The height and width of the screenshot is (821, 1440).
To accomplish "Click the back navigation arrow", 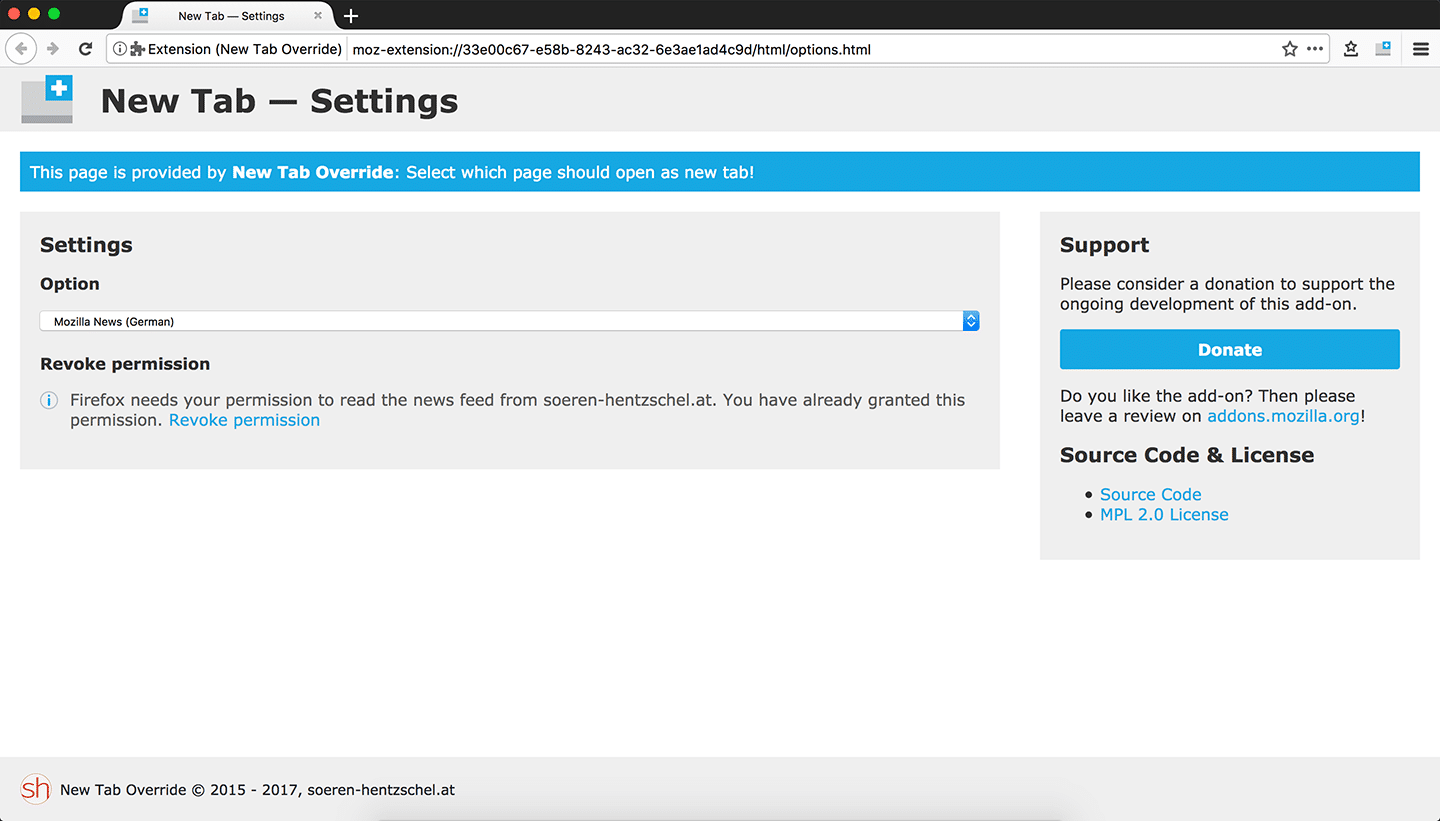I will [x=21, y=49].
